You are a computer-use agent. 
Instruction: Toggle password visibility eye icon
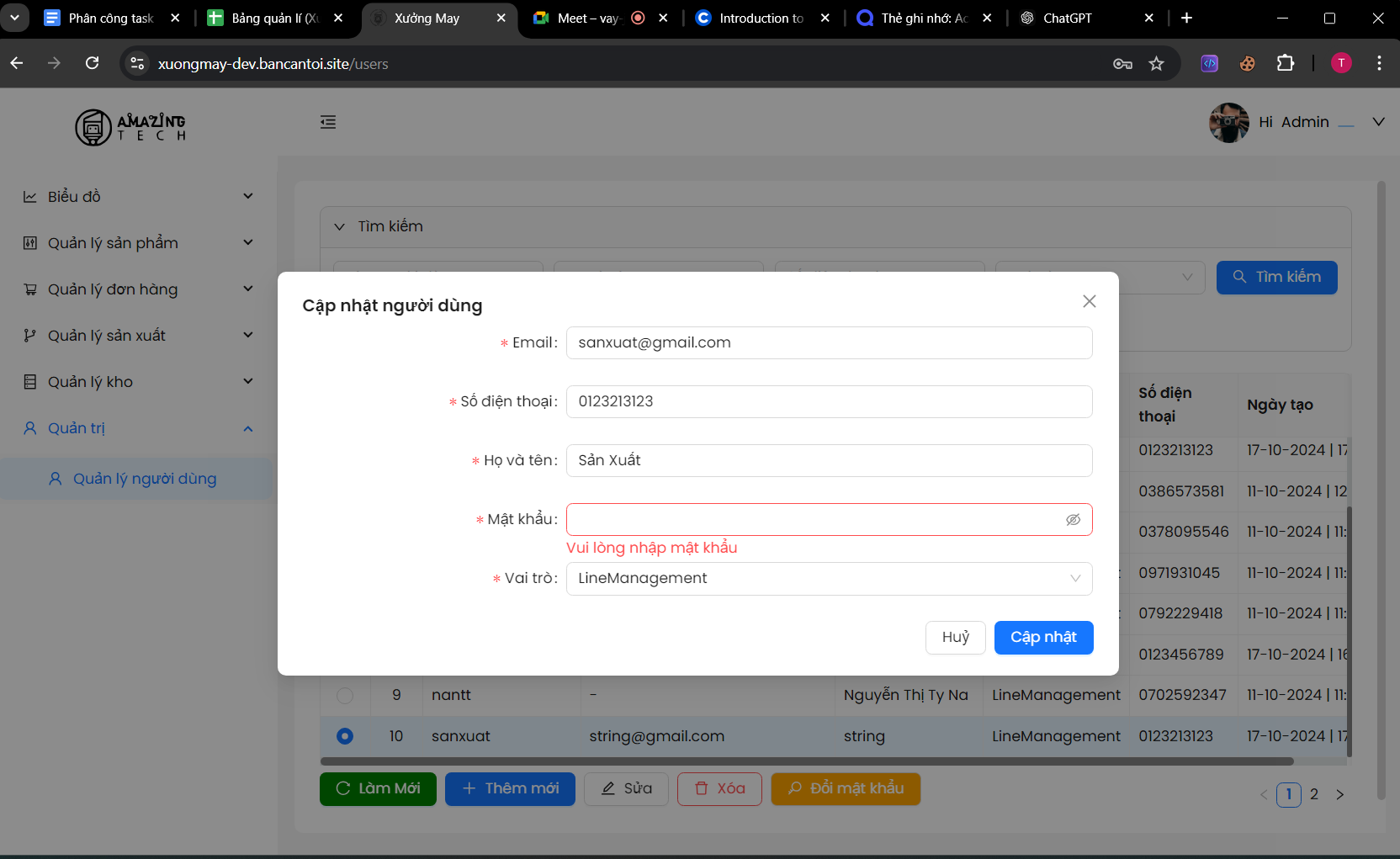(1073, 520)
